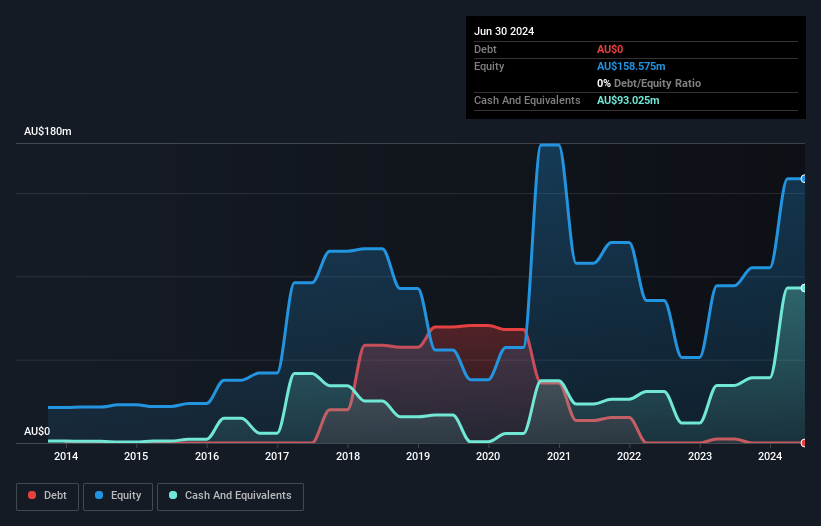Click the Jun 30 2024 tooltip date
Image resolution: width=821 pixels, height=526 pixels.
(504, 31)
